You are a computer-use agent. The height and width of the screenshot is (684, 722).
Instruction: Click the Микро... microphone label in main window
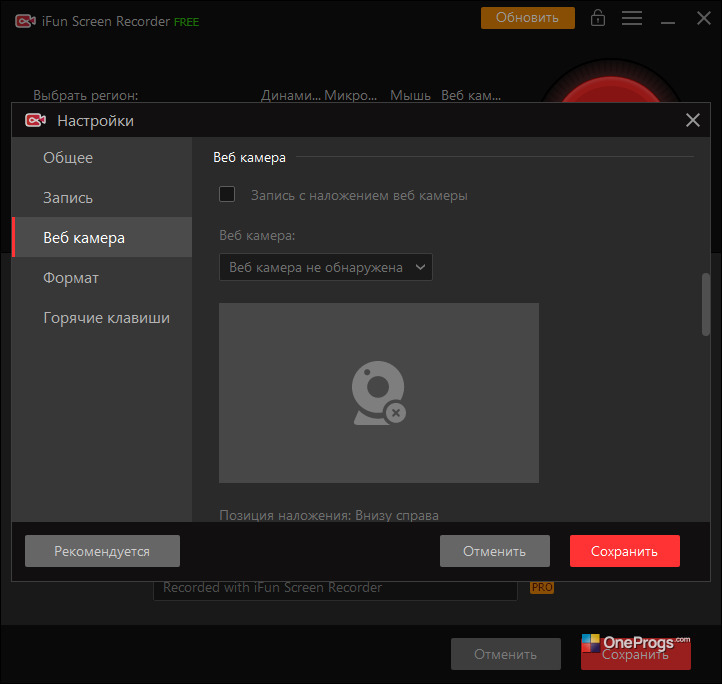coord(350,95)
